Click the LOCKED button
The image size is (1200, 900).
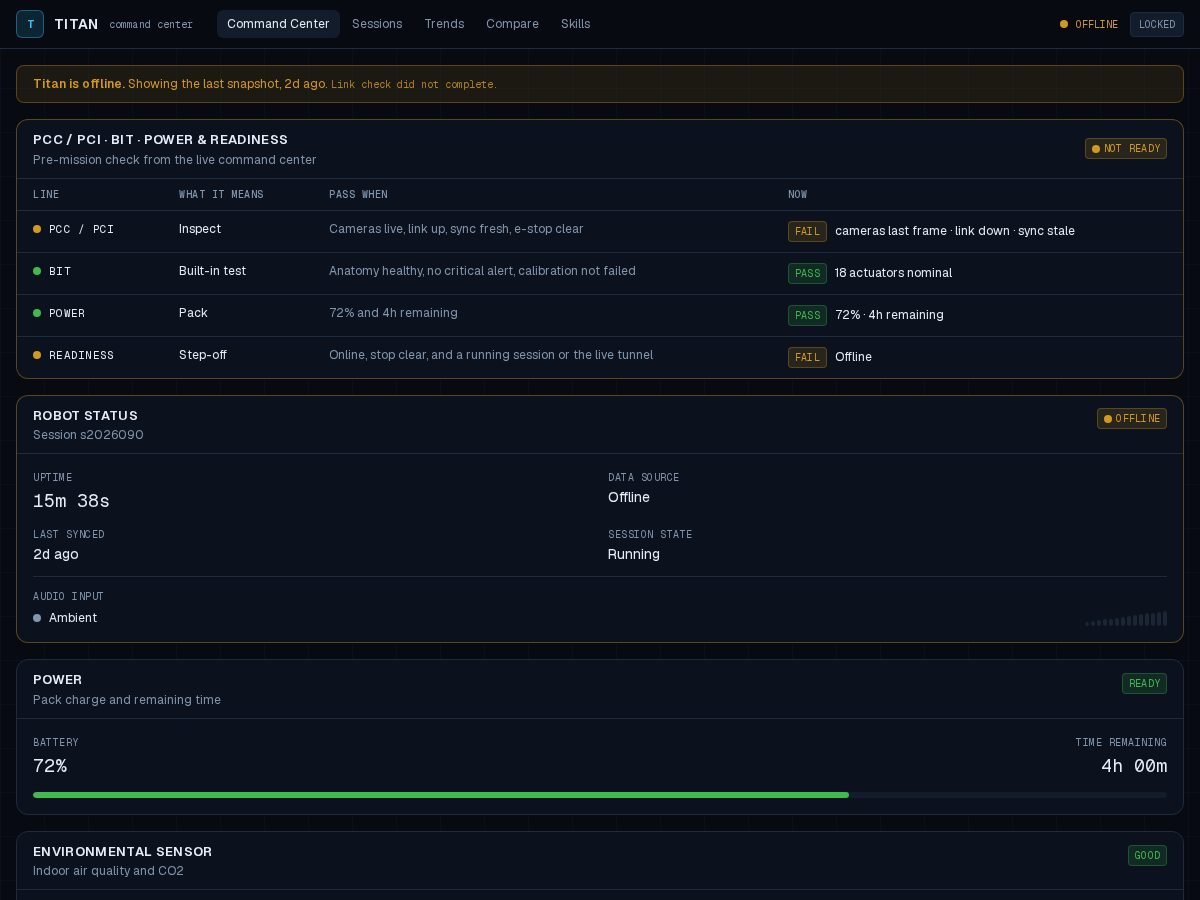[1157, 24]
